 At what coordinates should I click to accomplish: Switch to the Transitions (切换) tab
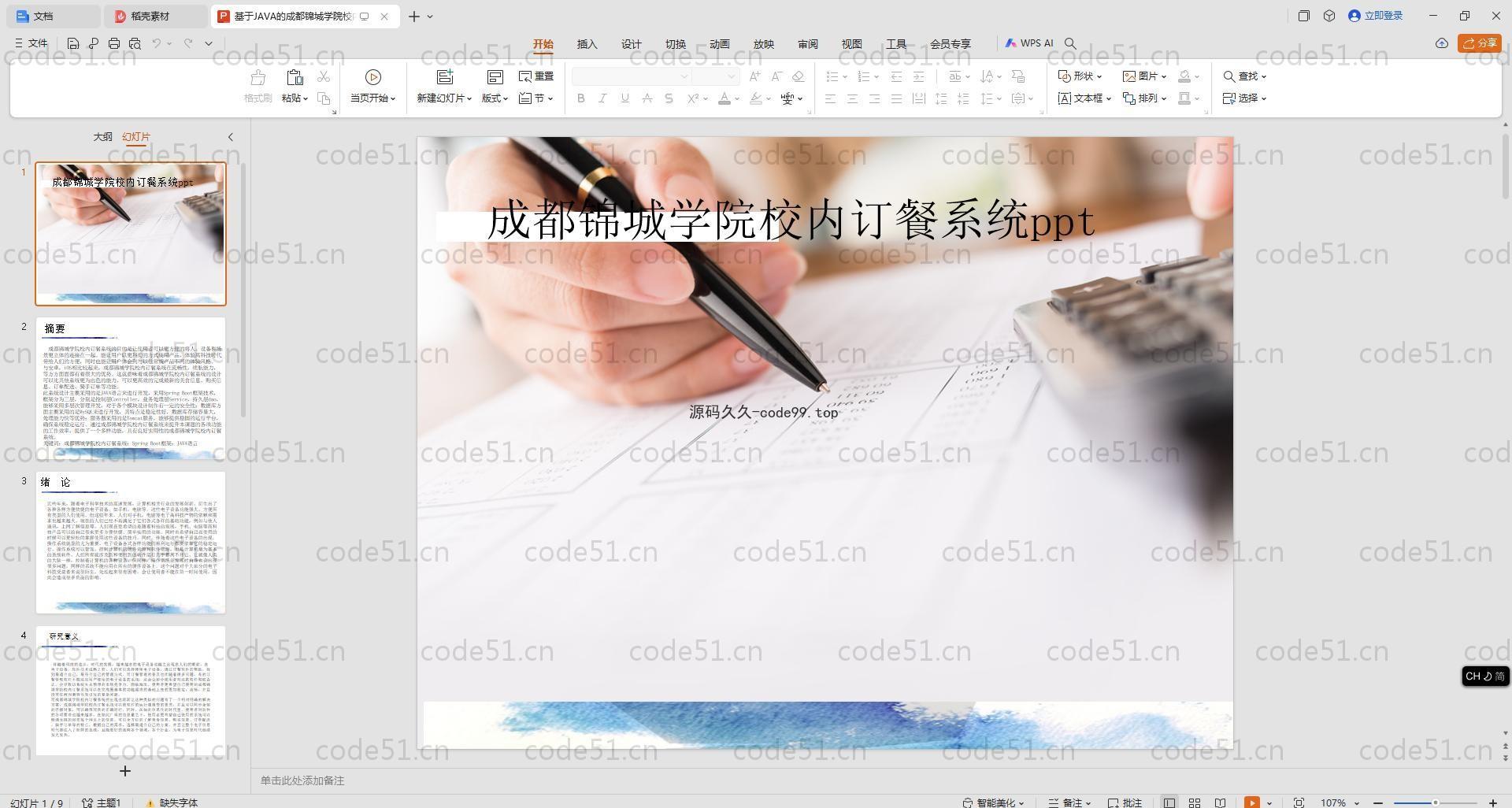(x=676, y=44)
